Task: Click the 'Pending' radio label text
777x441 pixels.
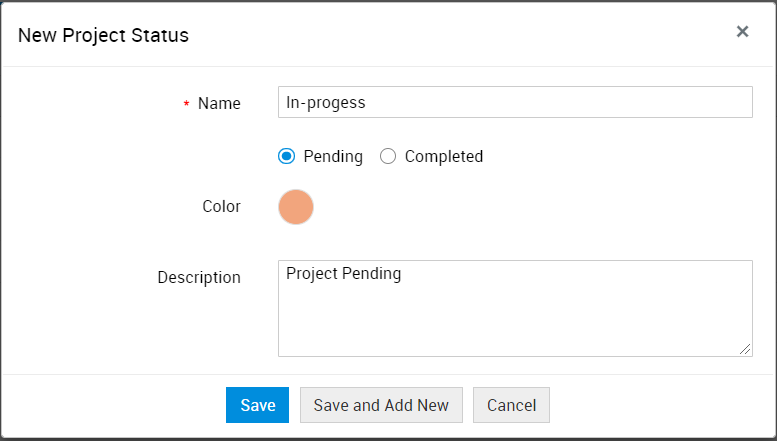Action: tap(333, 156)
